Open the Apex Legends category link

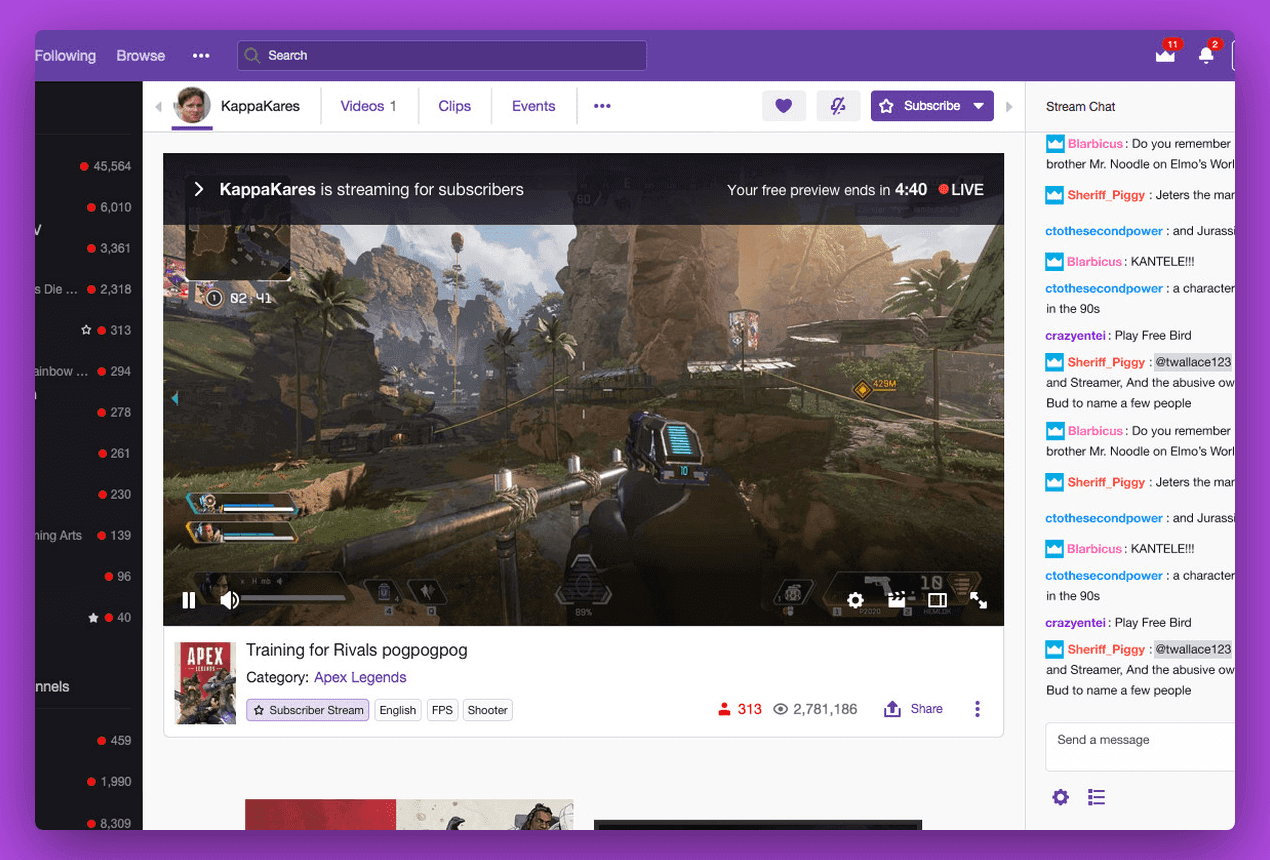(x=360, y=677)
